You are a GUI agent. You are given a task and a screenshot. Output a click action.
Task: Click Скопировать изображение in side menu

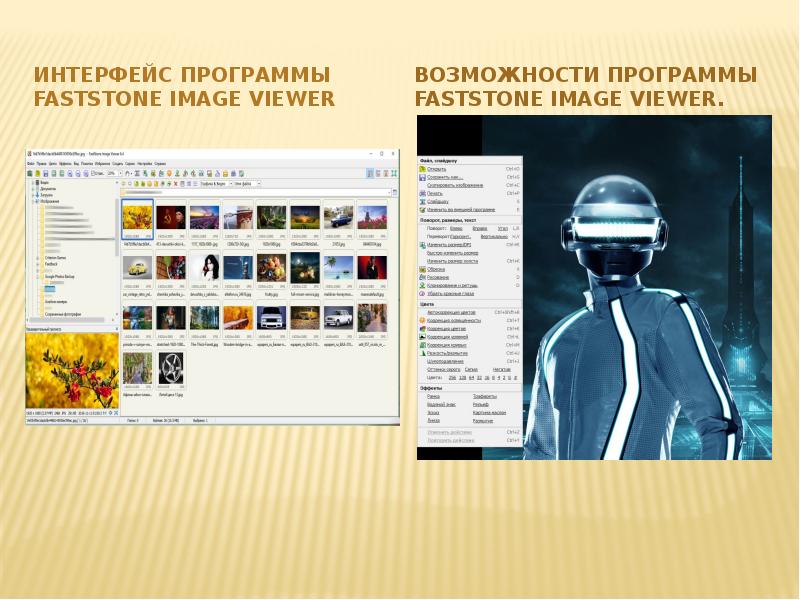(x=455, y=185)
